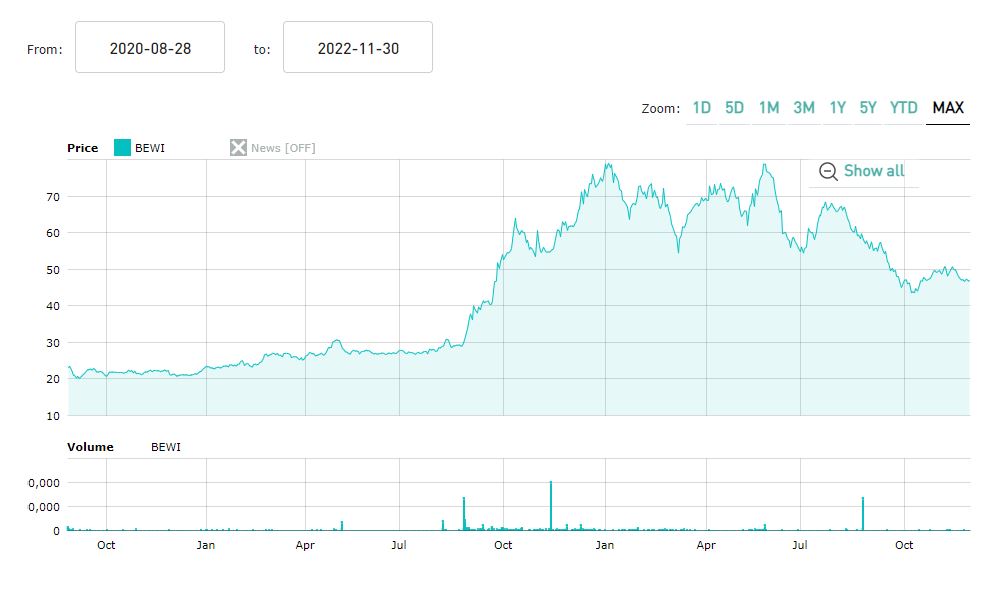The image size is (1004, 604).
Task: Click the From date field 2020-08-28
Action: pyautogui.click(x=150, y=48)
